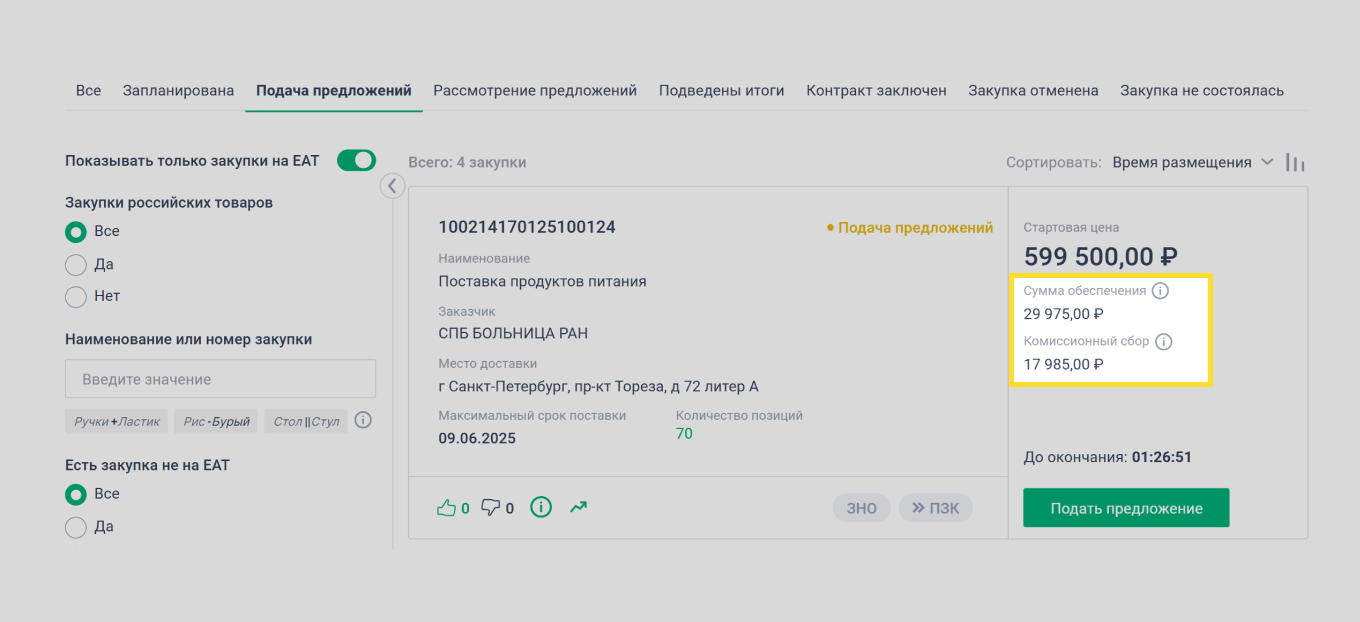Open the Рассмотрение предложений tab
This screenshot has height=622, width=1360.
tap(534, 90)
